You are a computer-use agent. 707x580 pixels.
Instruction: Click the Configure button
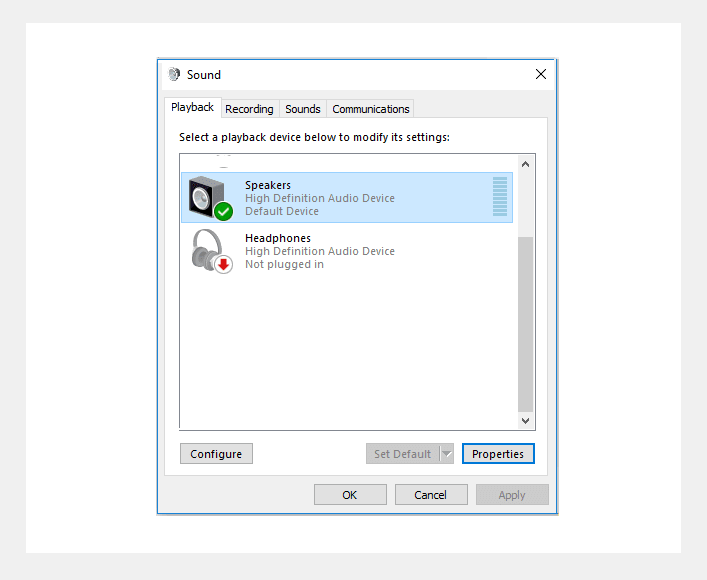coord(216,454)
